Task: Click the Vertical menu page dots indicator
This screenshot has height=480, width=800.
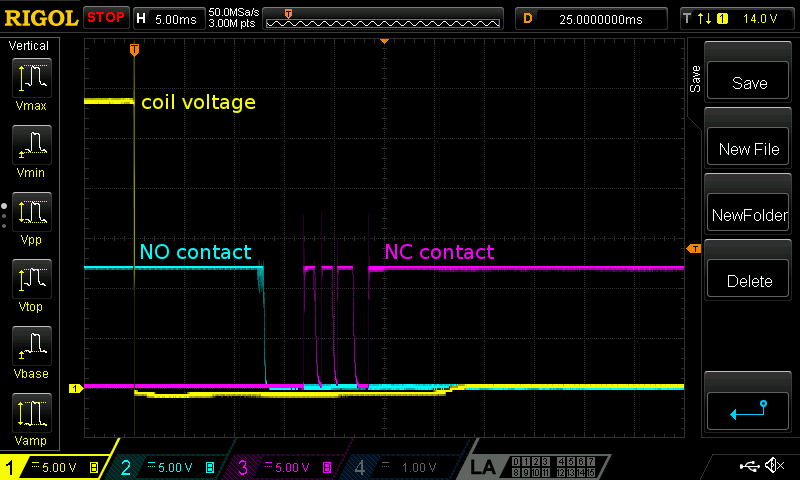Action: [x=4, y=216]
